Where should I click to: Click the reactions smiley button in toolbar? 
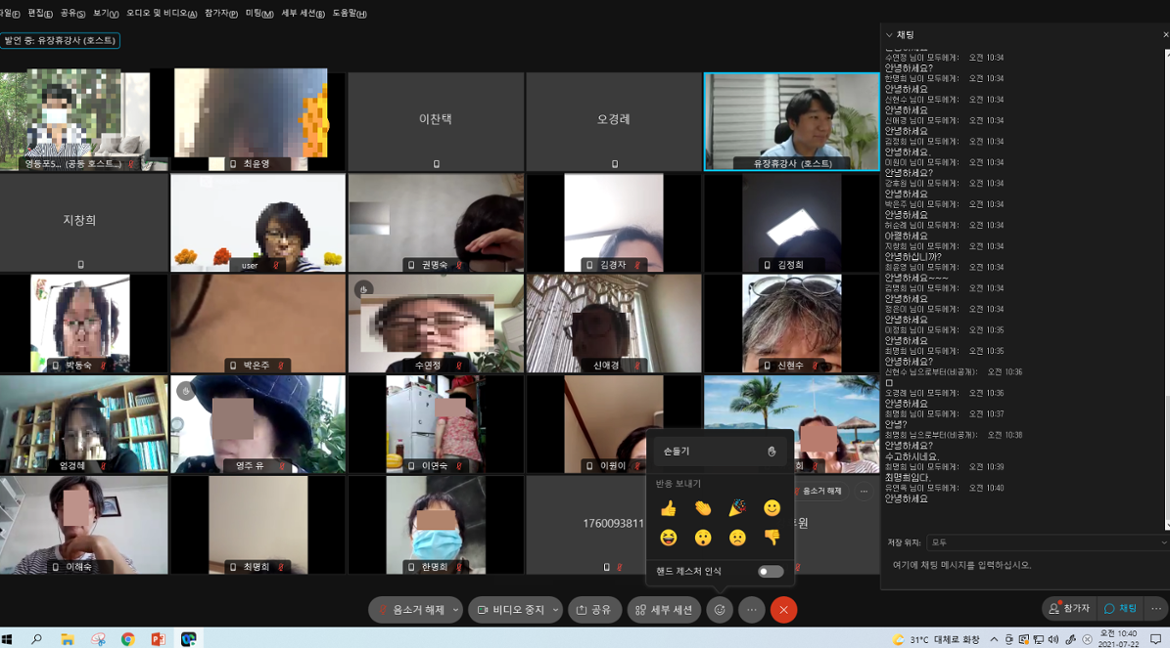pos(719,610)
